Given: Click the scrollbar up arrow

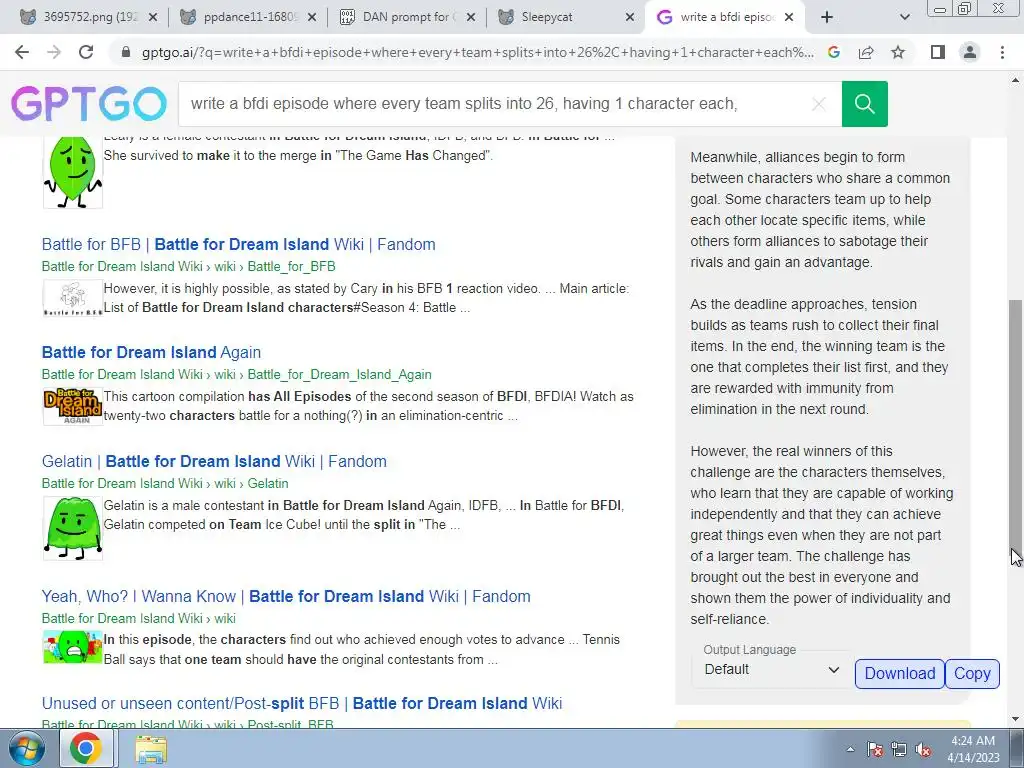Looking at the screenshot, I should click(x=1016, y=80).
